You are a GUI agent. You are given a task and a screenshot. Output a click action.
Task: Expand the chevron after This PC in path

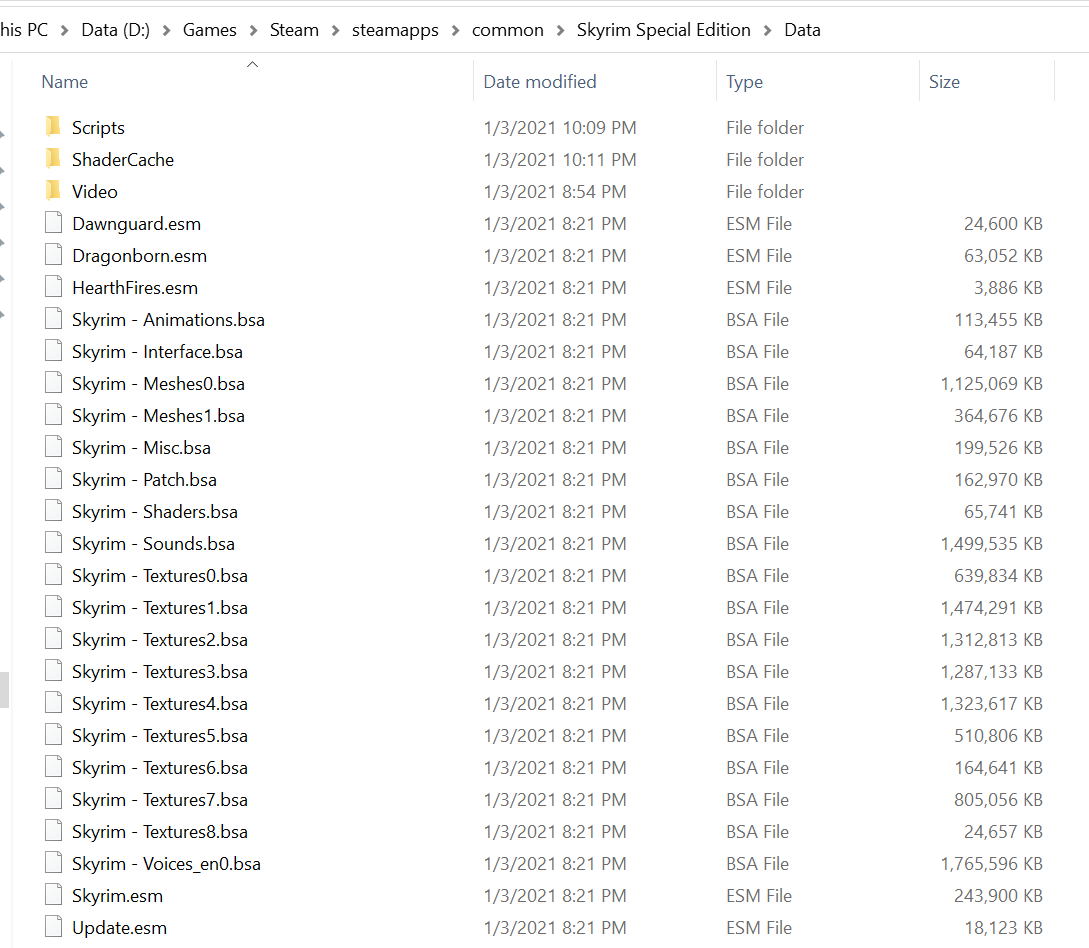coord(65,31)
